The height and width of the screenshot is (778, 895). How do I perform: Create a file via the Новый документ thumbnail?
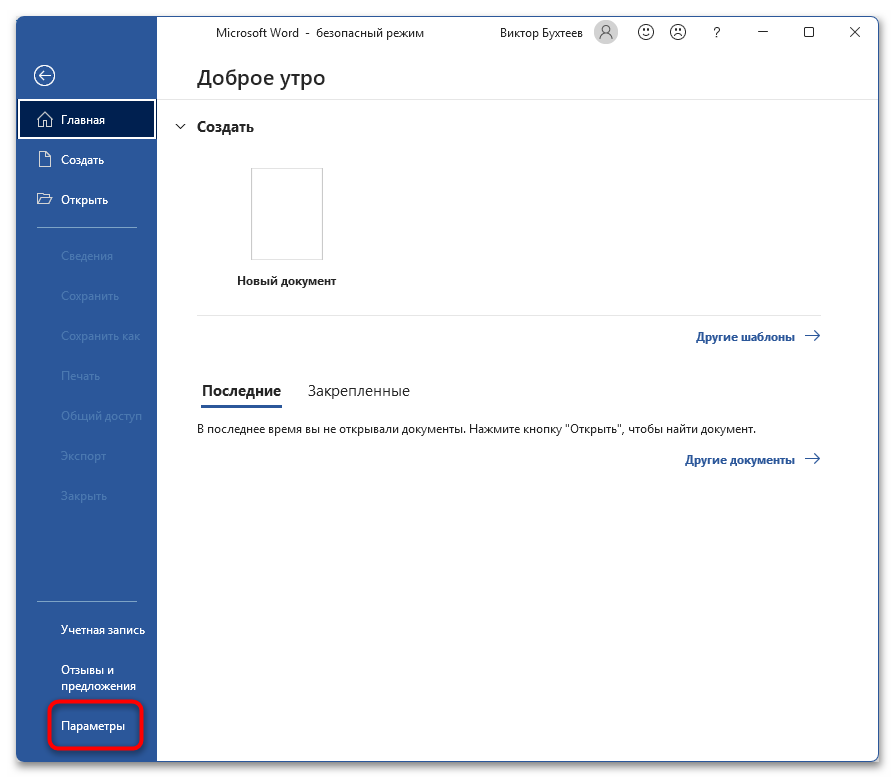click(x=286, y=213)
